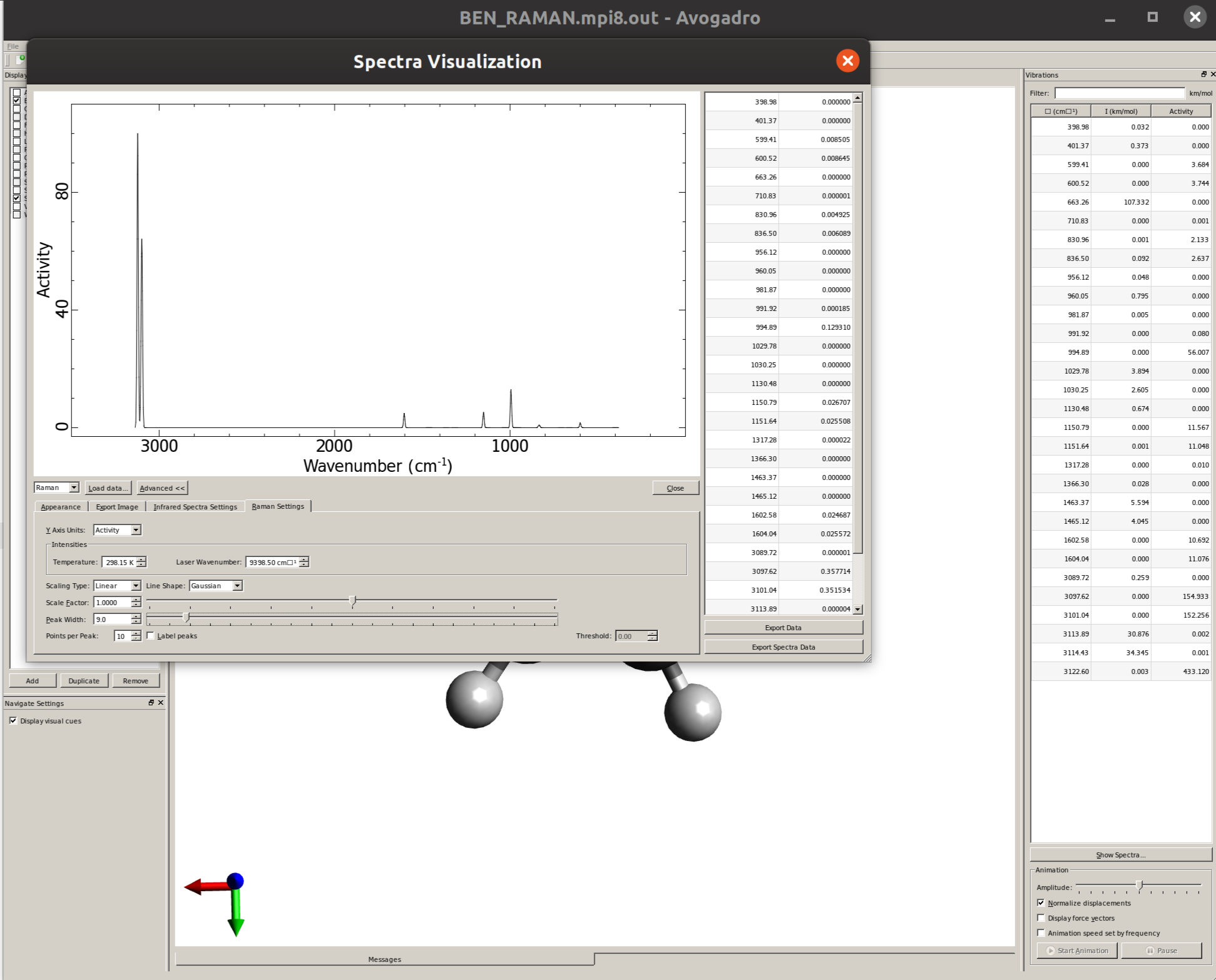Float the Vibrations panel
The height and width of the screenshot is (980, 1216).
tap(1203, 74)
